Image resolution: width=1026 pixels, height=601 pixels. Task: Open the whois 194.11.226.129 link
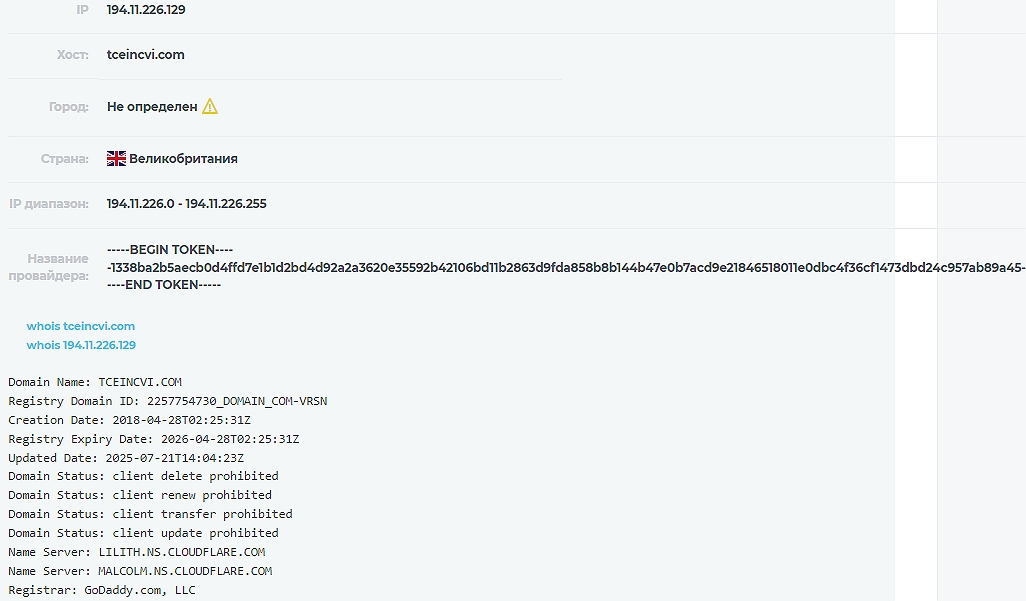[81, 345]
